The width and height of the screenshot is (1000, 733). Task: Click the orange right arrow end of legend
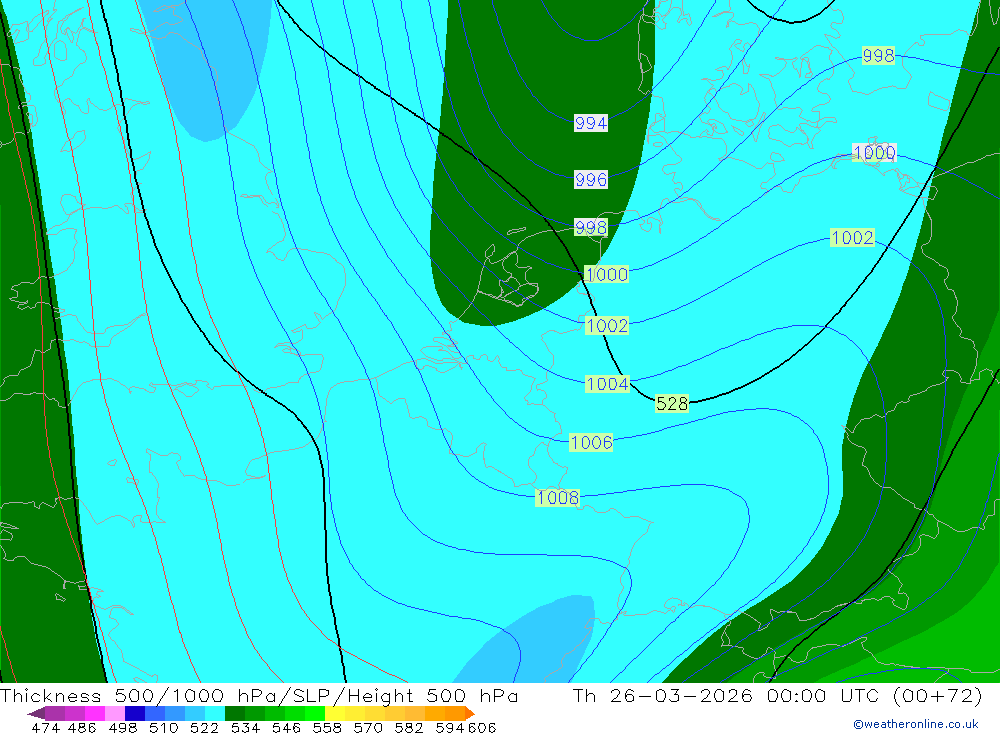point(470,713)
